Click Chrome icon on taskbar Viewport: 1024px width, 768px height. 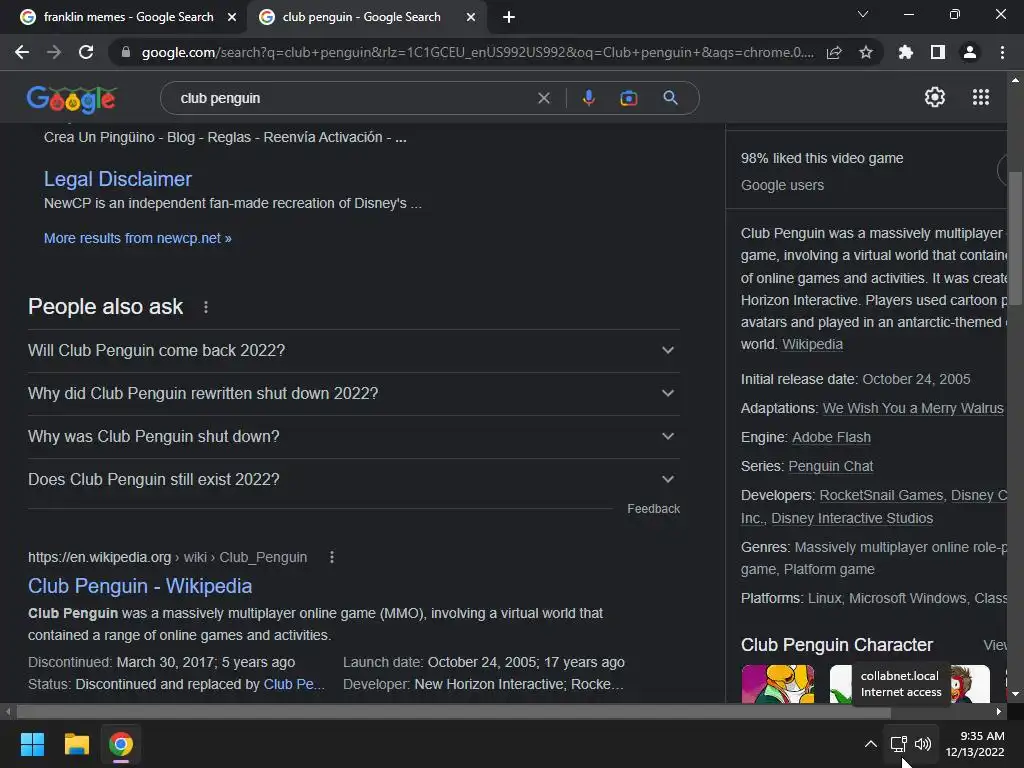[x=121, y=744]
